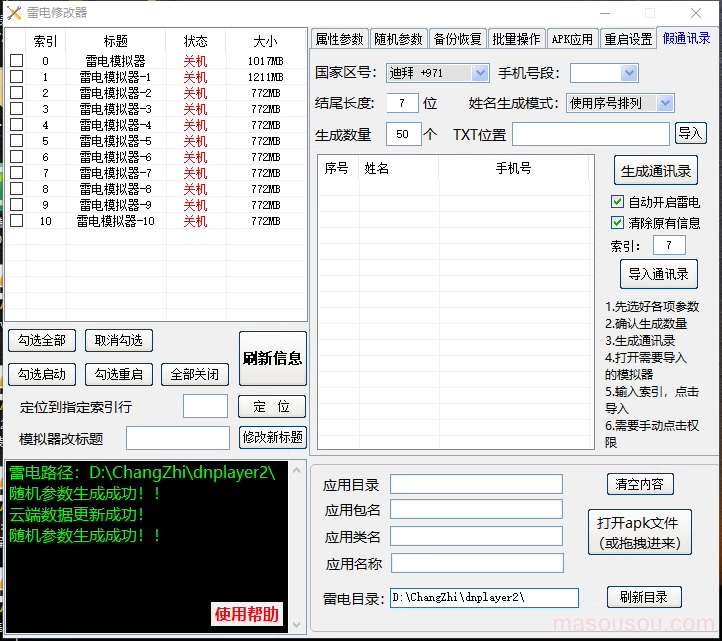722x641 pixels.
Task: Check the box for 雷电模拟器-1 row
Action: 16,77
